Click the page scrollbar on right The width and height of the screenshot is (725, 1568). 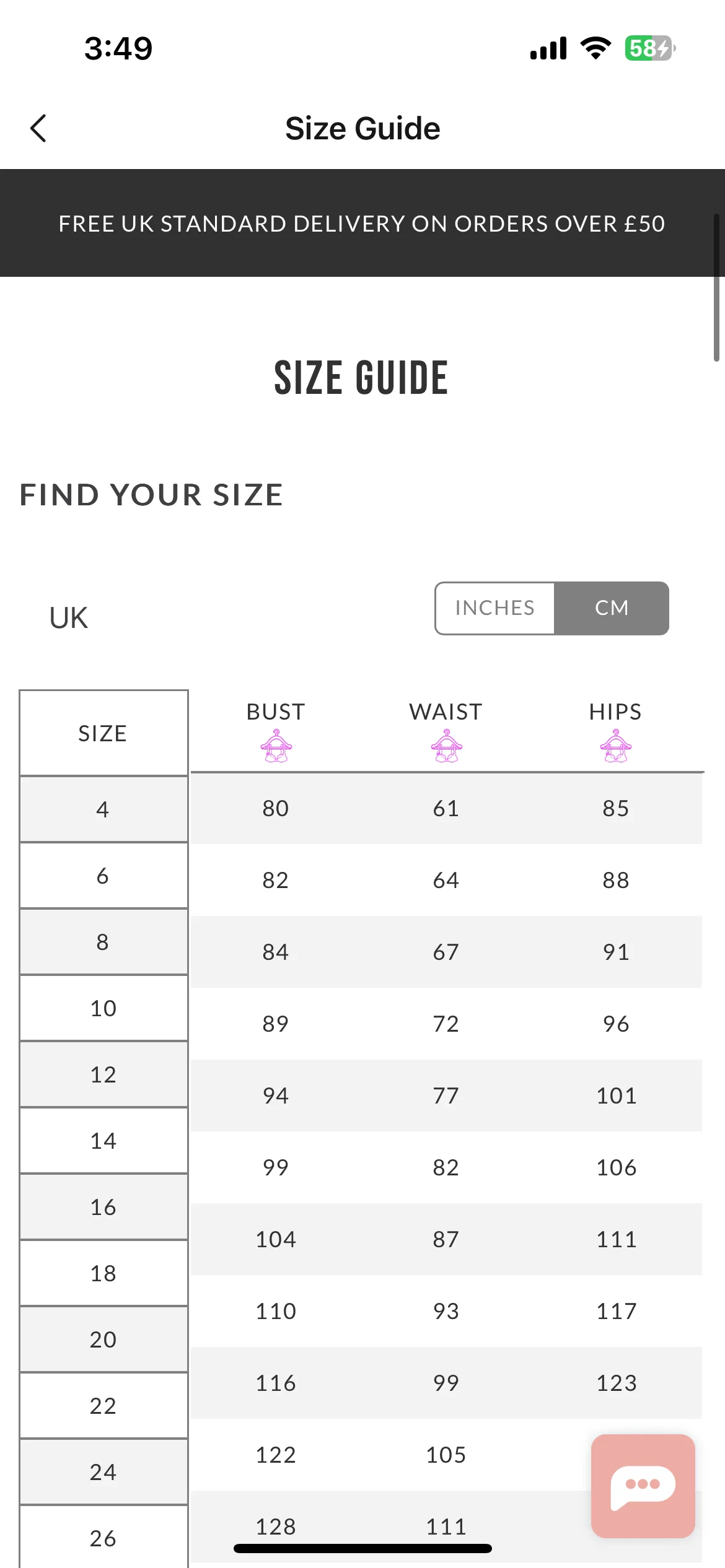tap(716, 288)
